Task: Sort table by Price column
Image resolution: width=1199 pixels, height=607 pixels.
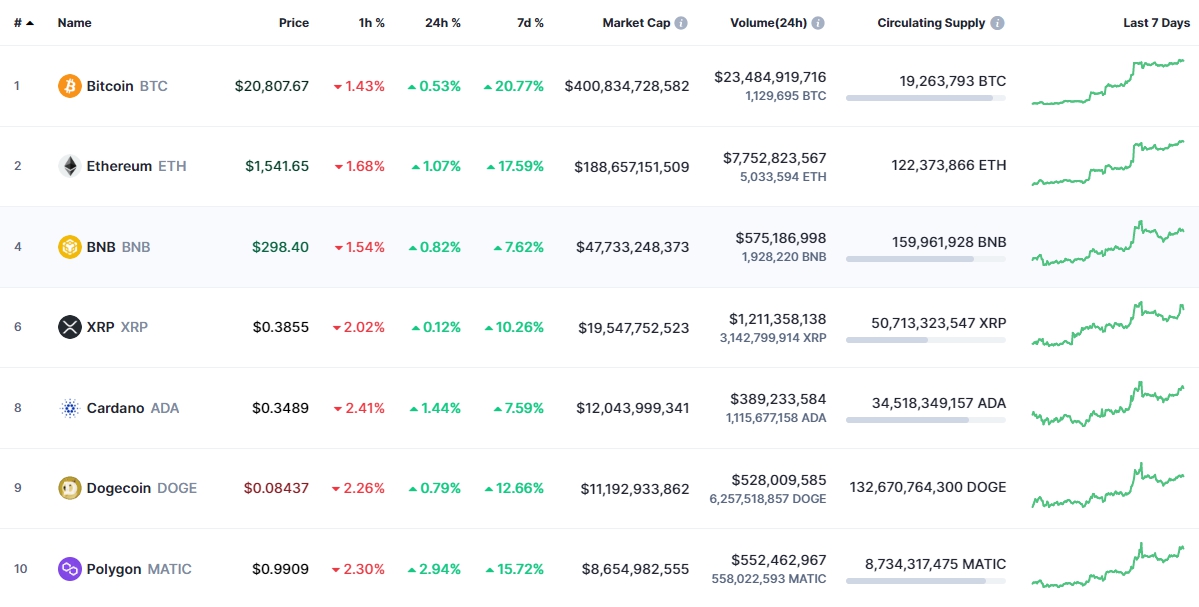Action: coord(294,23)
